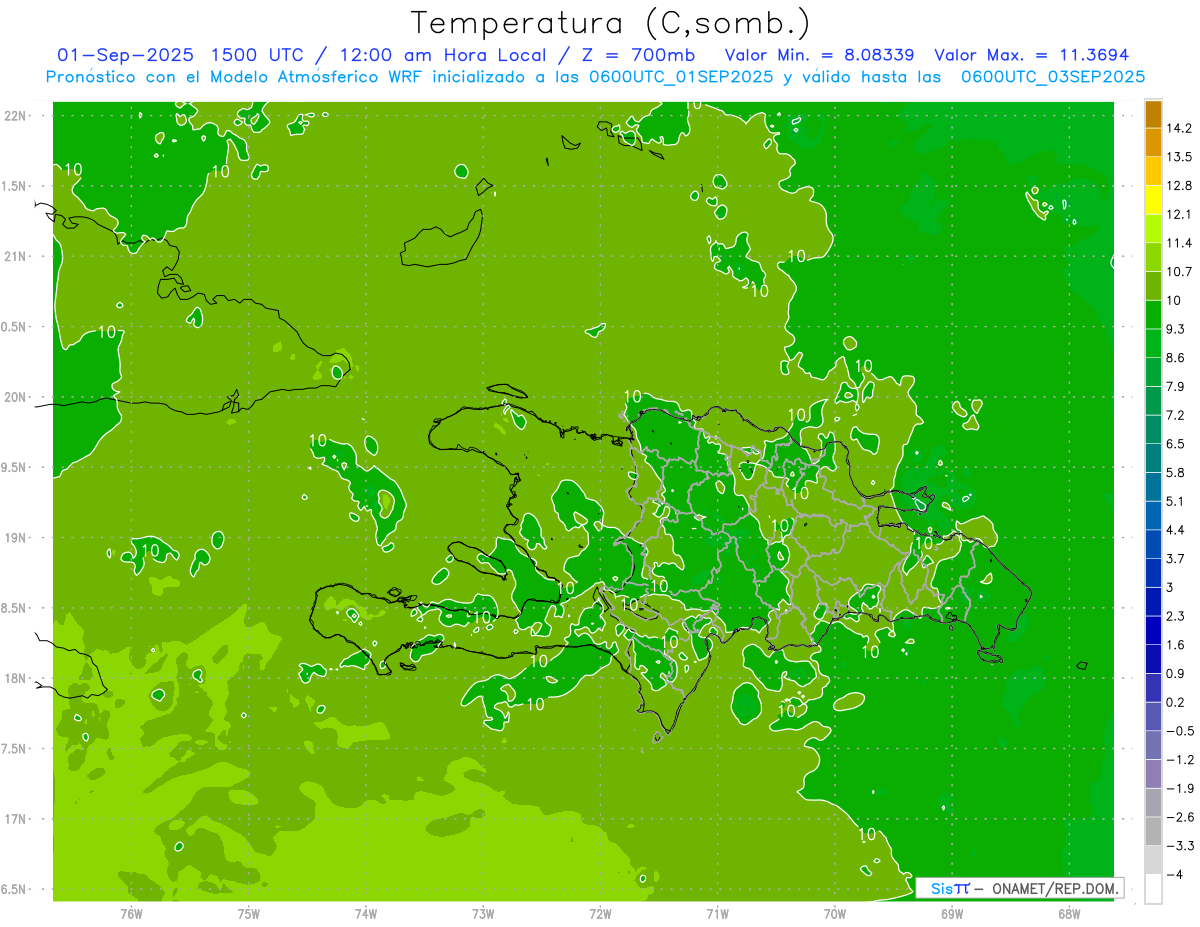The width and height of the screenshot is (1200, 927).
Task: Click the colorbar value "7.9"
Action: (1176, 387)
